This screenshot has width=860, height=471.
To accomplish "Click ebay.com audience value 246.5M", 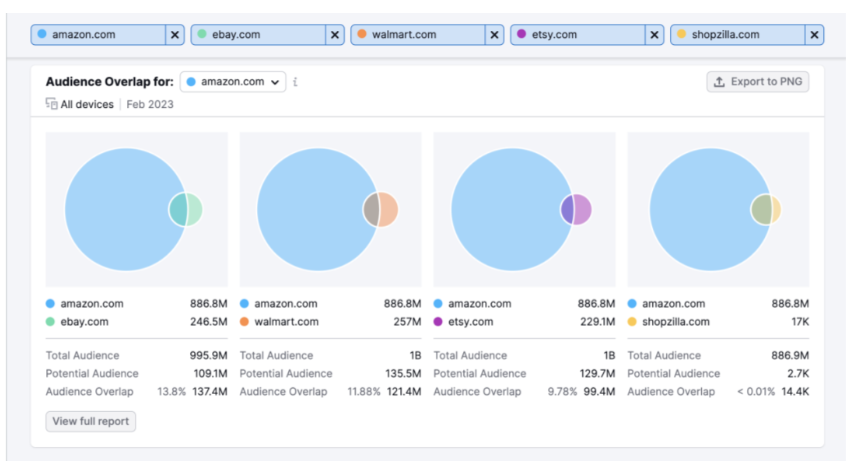I will click(208, 322).
